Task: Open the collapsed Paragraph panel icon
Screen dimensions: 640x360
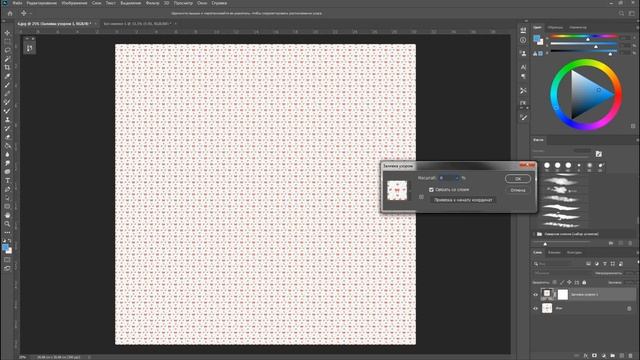Action: (x=523, y=76)
